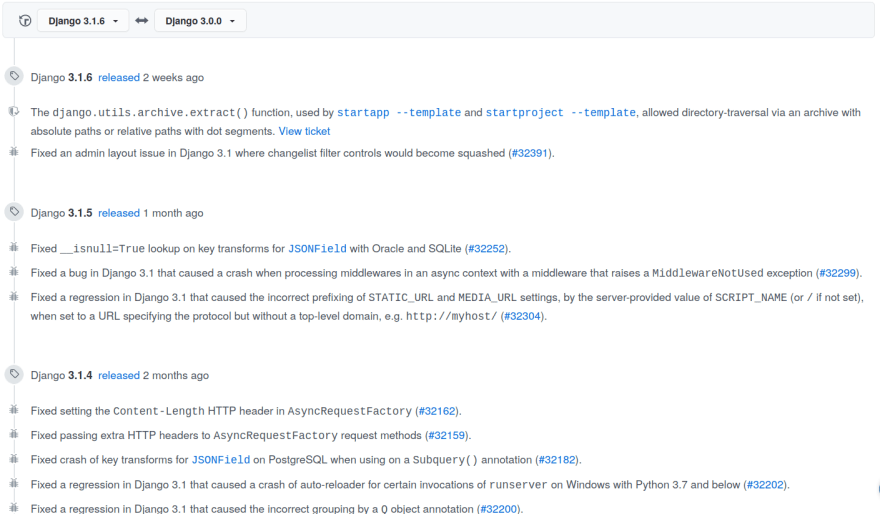Open the Django 3.1.6 version dropdown
The image size is (880, 514).
pyautogui.click(x=83, y=21)
